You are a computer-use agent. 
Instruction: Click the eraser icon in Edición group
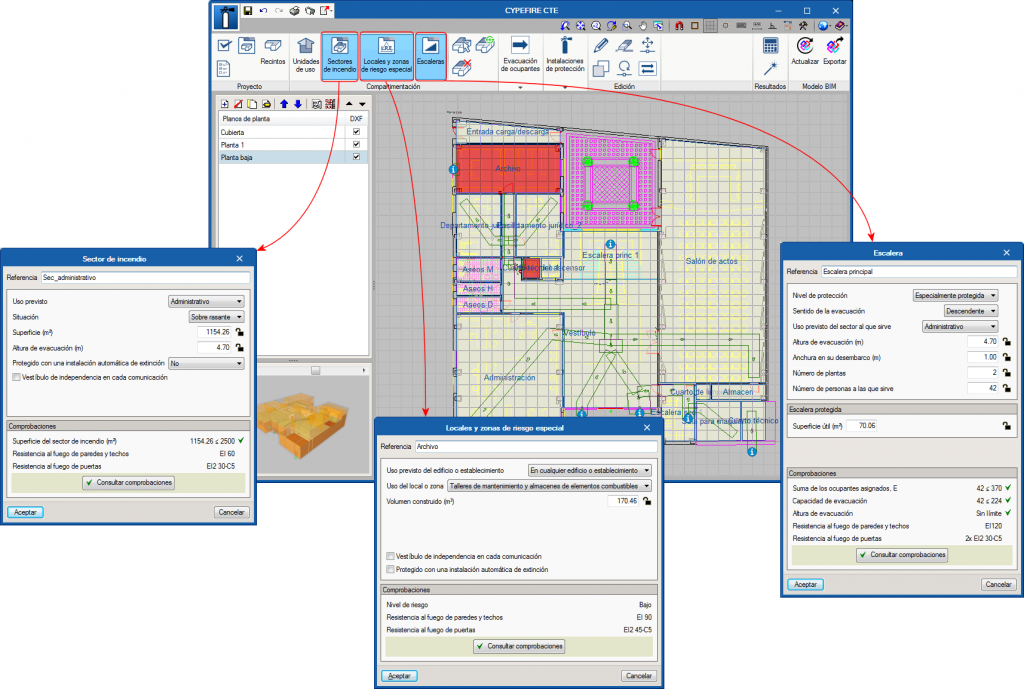tap(624, 45)
